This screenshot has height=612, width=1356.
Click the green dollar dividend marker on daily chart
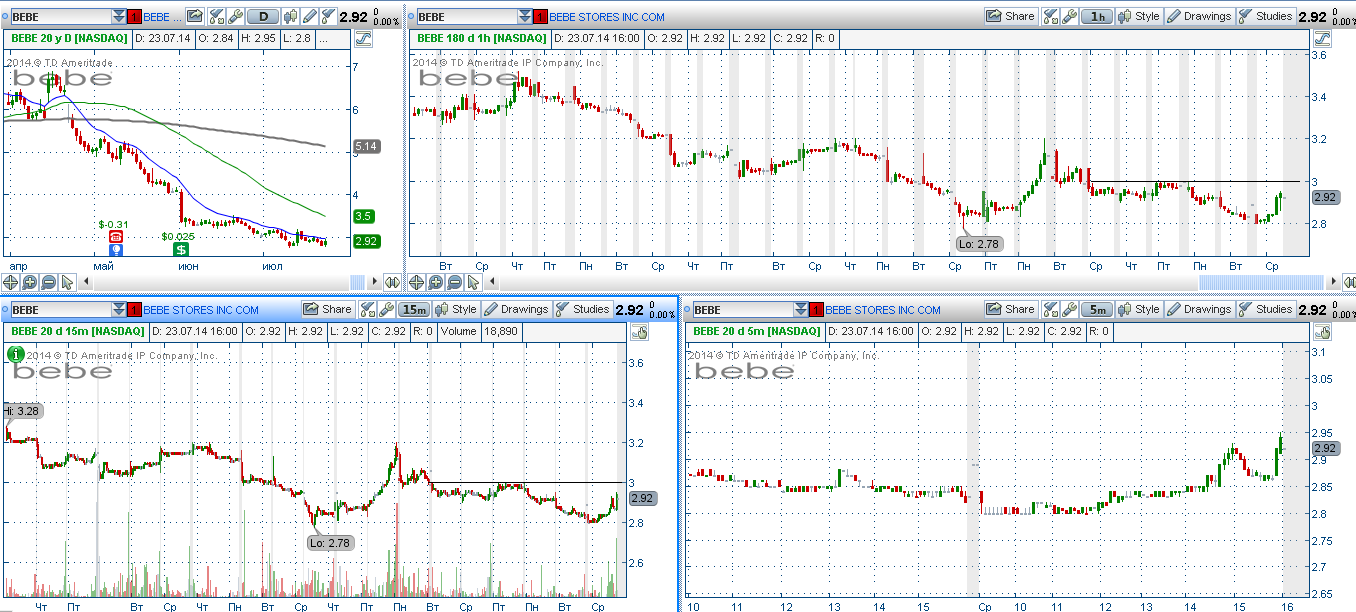tap(181, 249)
